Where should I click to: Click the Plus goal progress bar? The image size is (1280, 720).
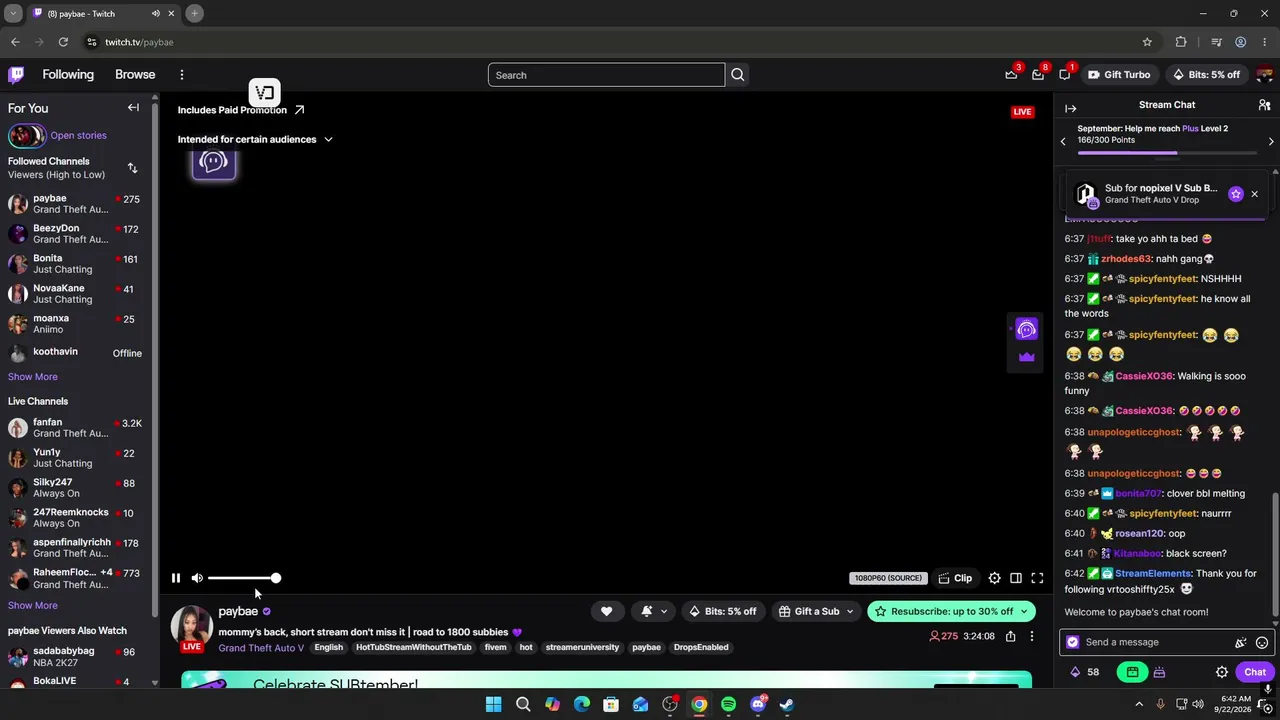click(x=1167, y=153)
